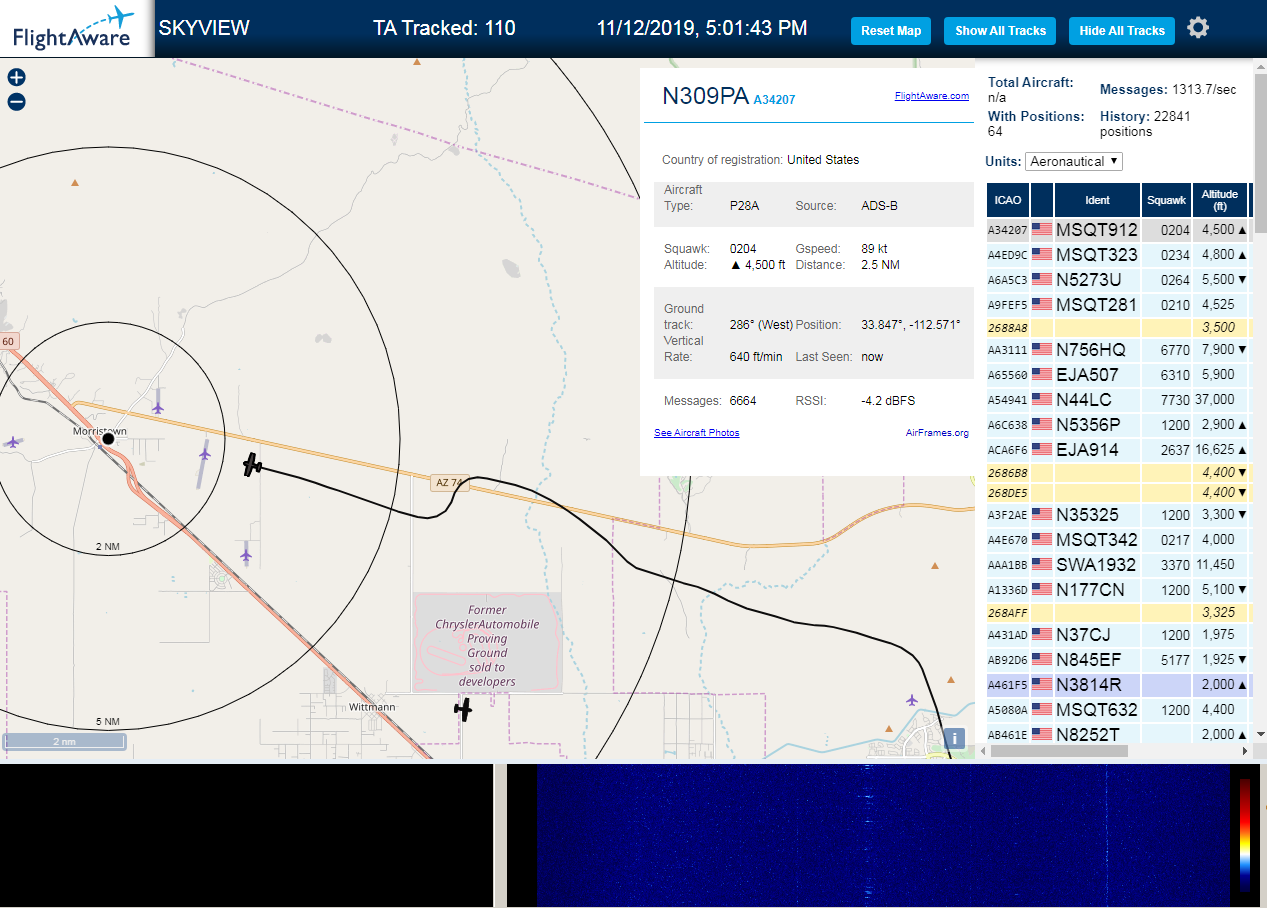Screen dimensions: 1267x909
Task: Click the map zoom out minus icon
Action: click(16, 102)
